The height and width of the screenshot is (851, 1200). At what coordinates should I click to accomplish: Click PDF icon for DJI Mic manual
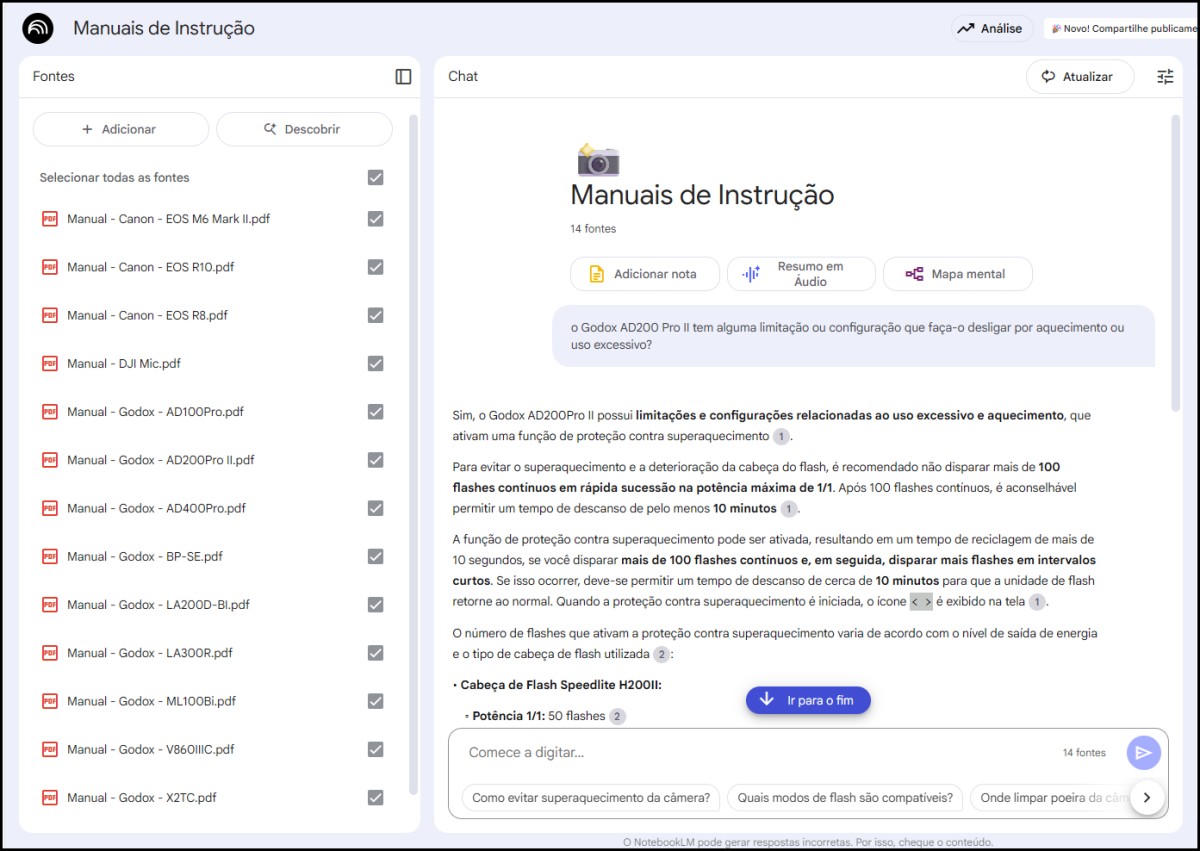click(x=50, y=364)
